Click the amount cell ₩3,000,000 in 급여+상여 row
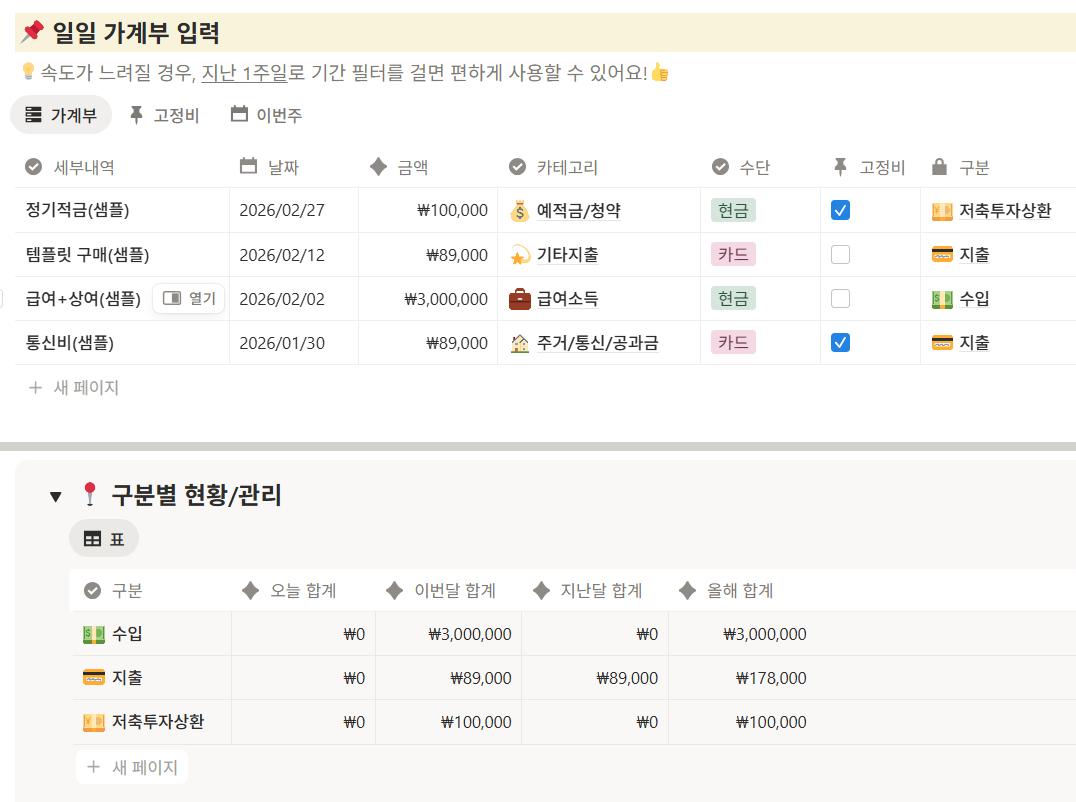 coord(428,299)
